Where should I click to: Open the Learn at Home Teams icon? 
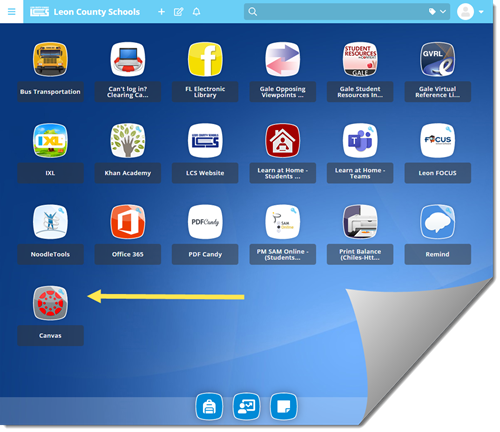point(360,141)
